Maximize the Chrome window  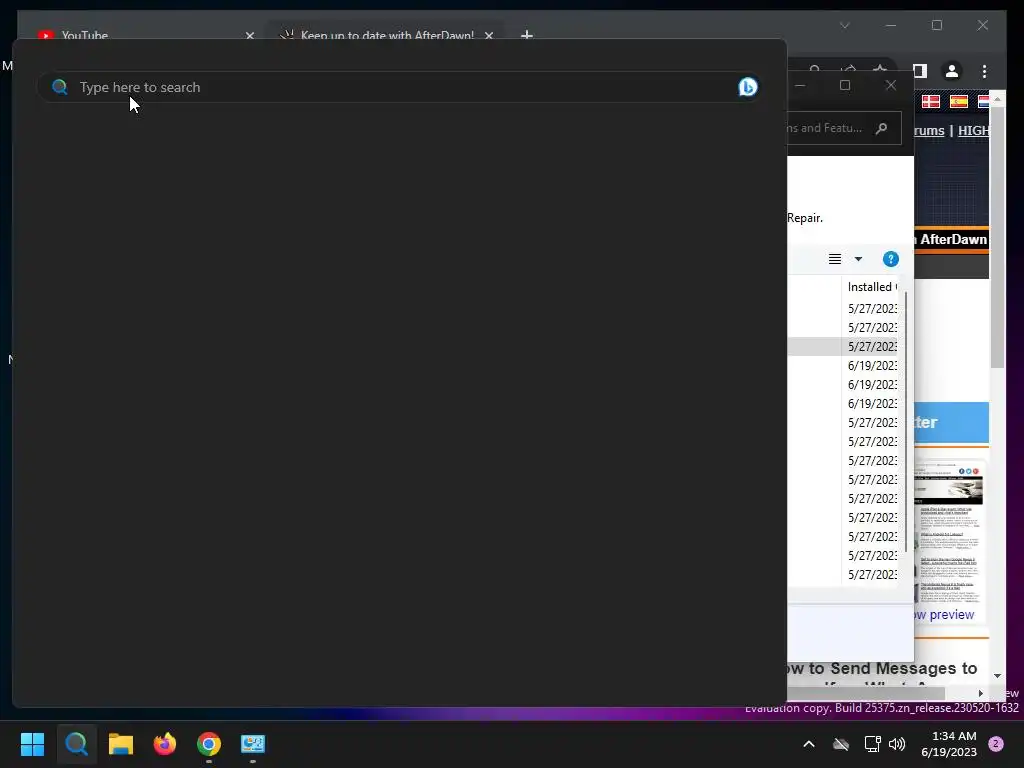click(936, 25)
